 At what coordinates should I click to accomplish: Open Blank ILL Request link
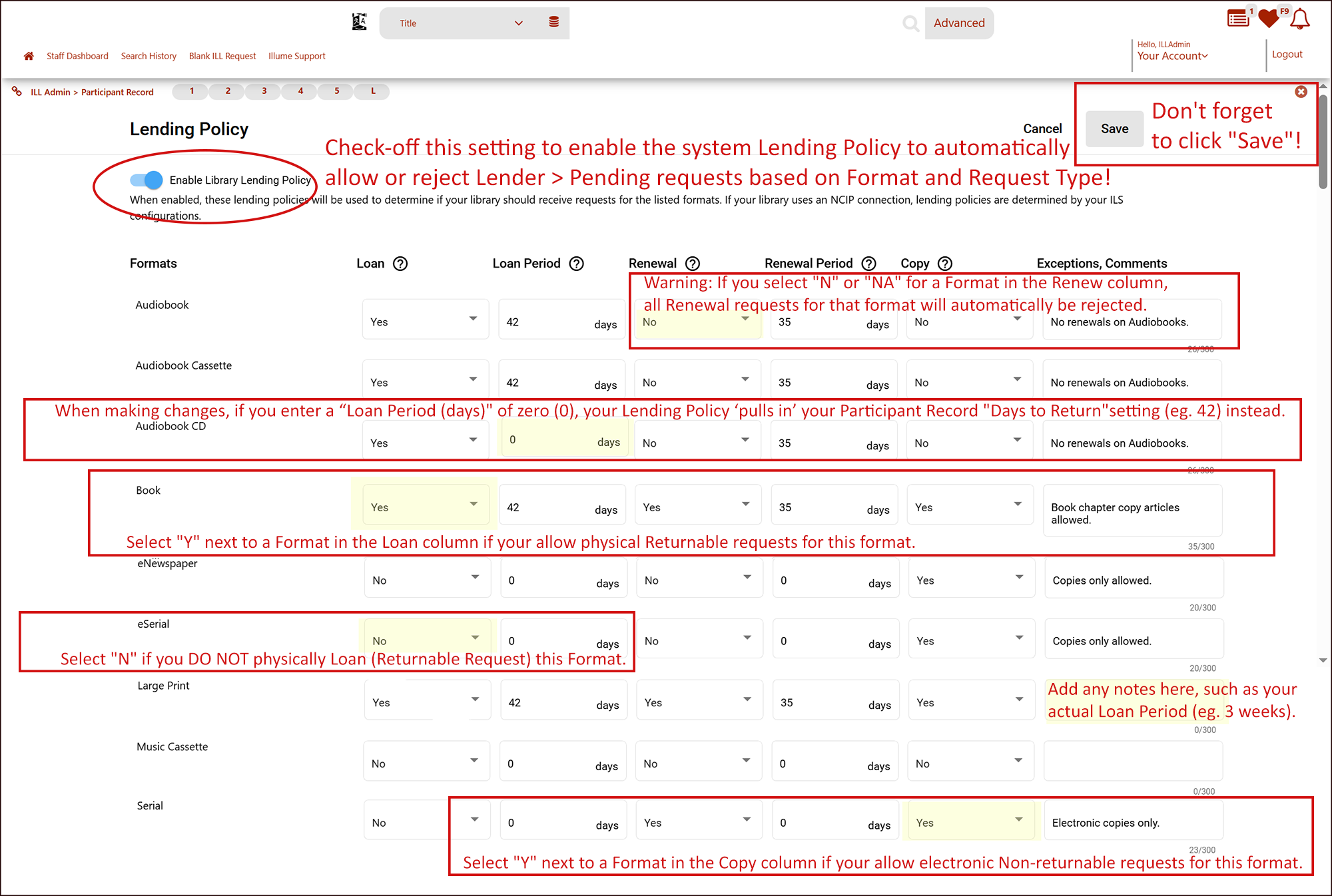coord(222,56)
